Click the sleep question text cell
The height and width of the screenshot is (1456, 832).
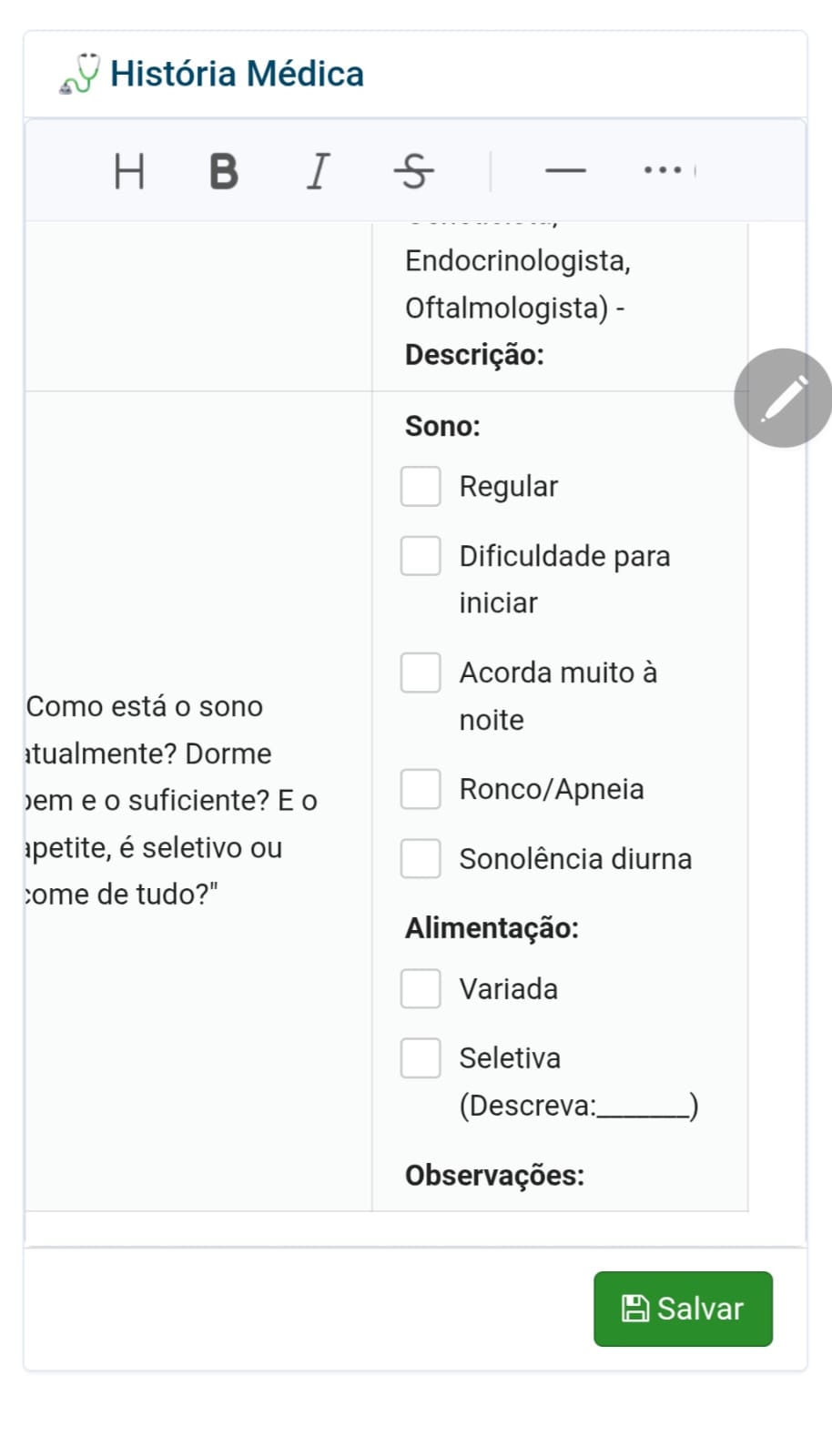[182, 801]
